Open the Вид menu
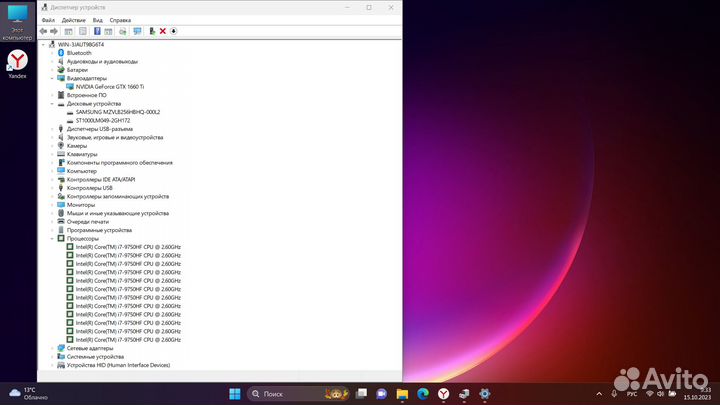 pos(97,20)
